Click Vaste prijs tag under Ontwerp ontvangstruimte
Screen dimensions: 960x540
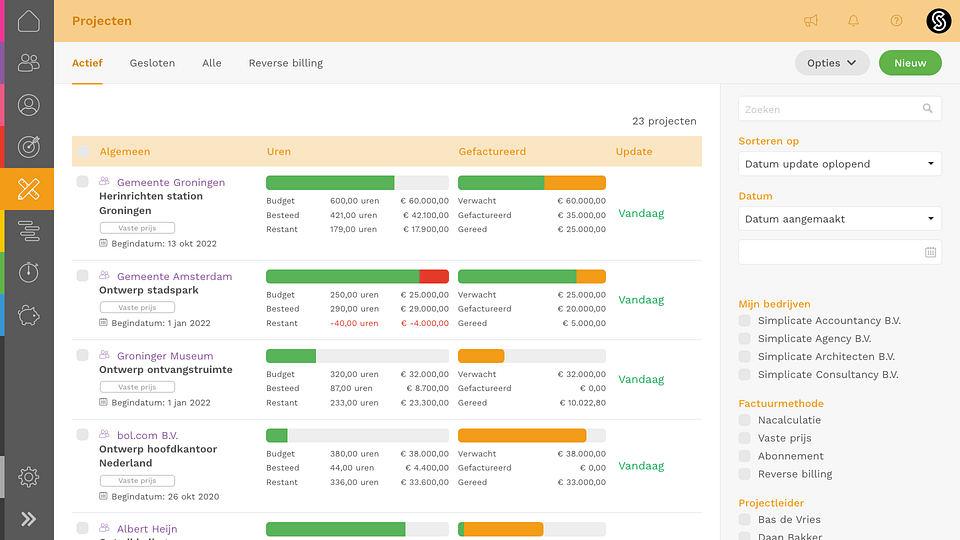click(137, 387)
